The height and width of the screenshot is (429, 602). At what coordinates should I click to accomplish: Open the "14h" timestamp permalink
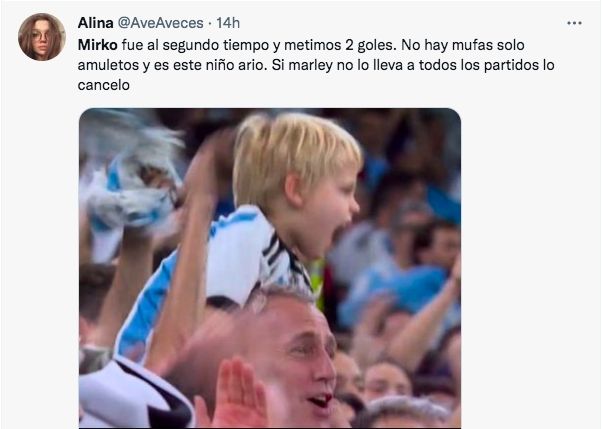(228, 23)
